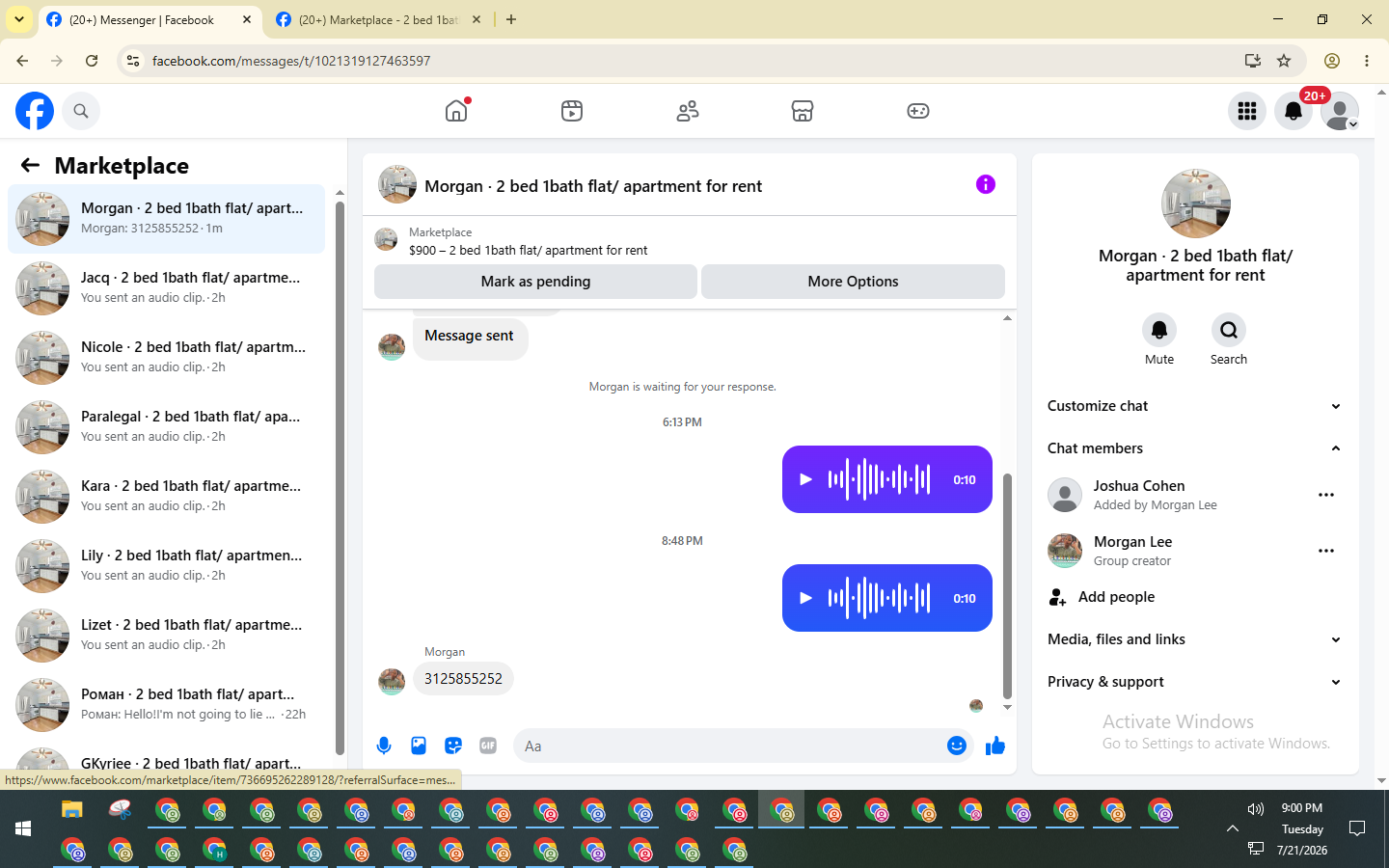Play the 8:48 PM audio clip
The width and height of the screenshot is (1389, 868).
(805, 598)
